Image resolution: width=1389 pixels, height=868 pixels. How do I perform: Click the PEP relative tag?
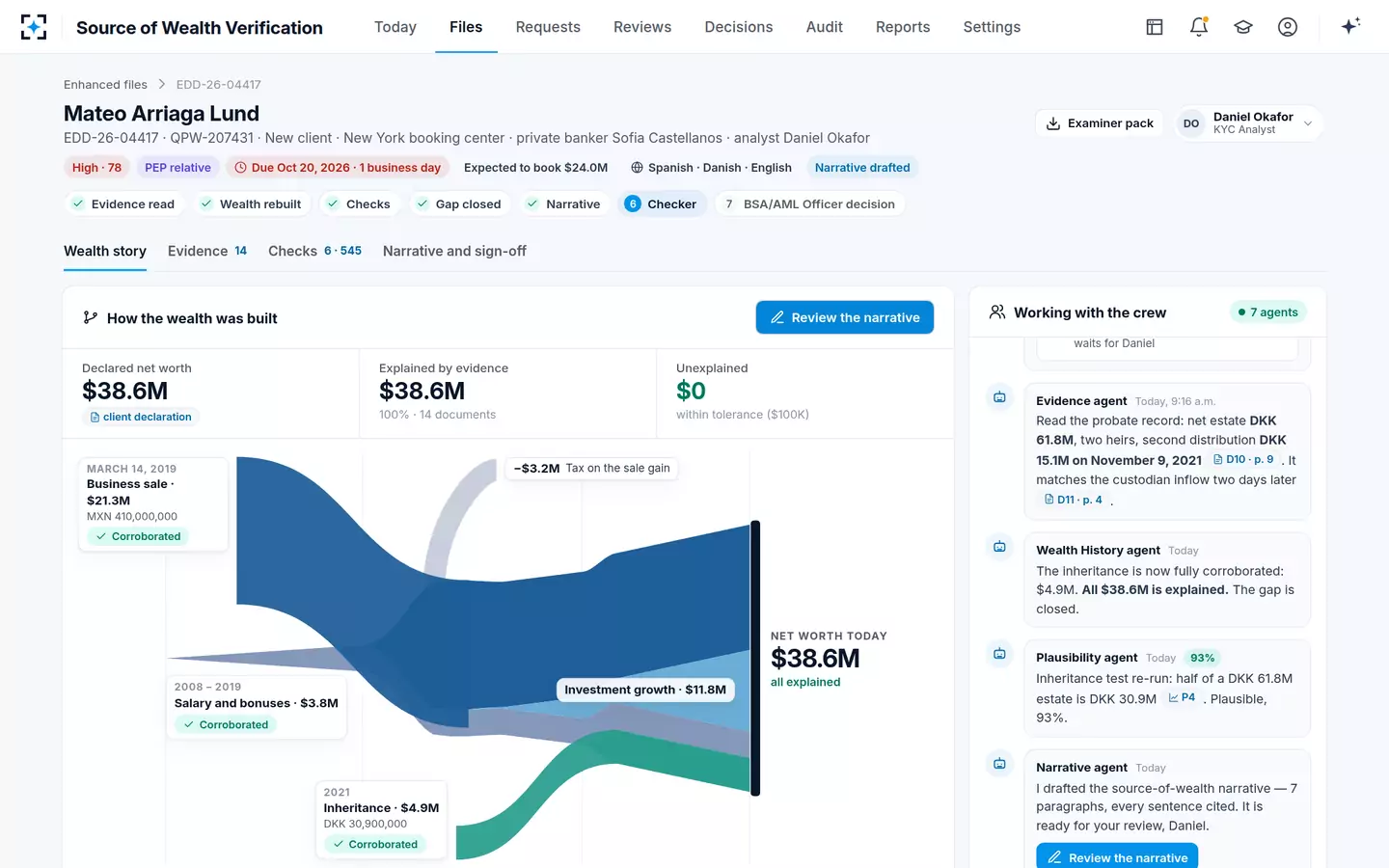coord(177,168)
